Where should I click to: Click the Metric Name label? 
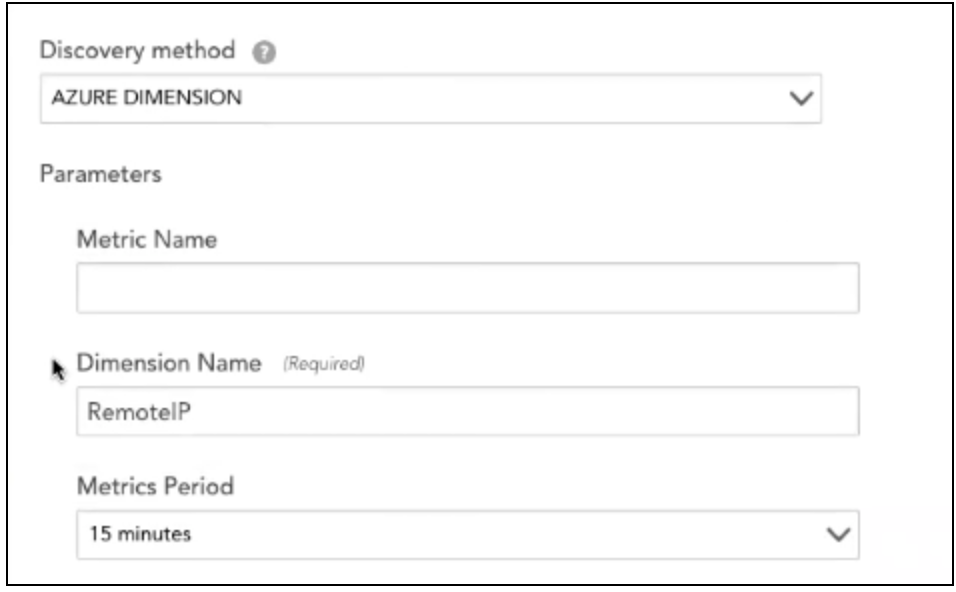pos(147,240)
